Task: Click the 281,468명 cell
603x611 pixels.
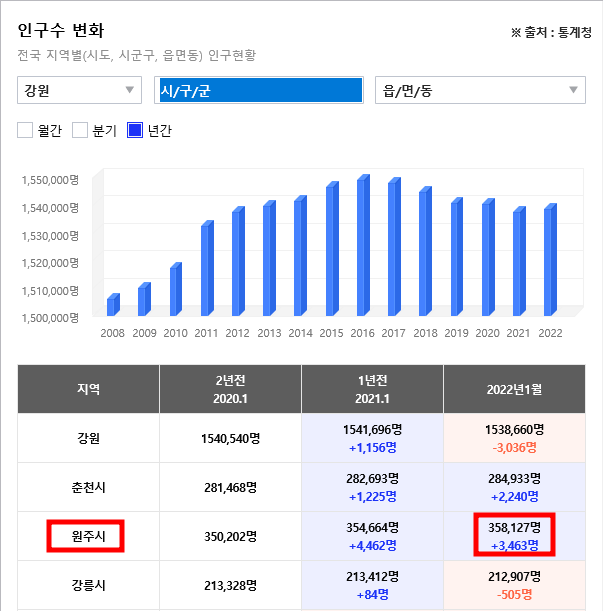Action: pos(230,487)
